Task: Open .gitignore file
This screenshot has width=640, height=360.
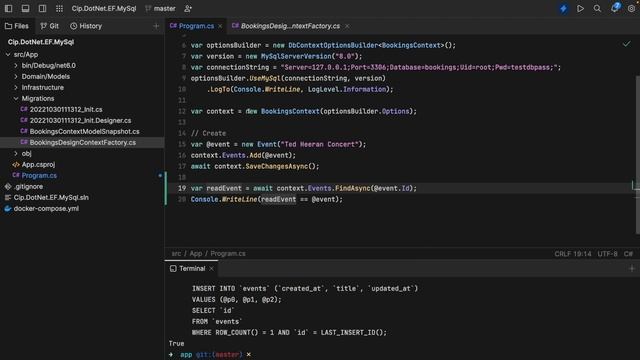Action: pyautogui.click(x=28, y=187)
